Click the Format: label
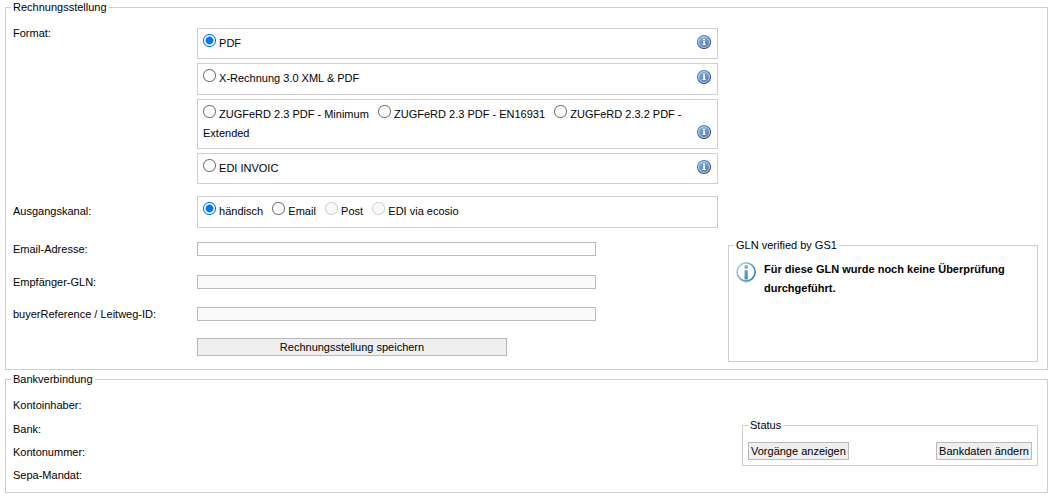This screenshot has width=1052, height=497. [32, 33]
